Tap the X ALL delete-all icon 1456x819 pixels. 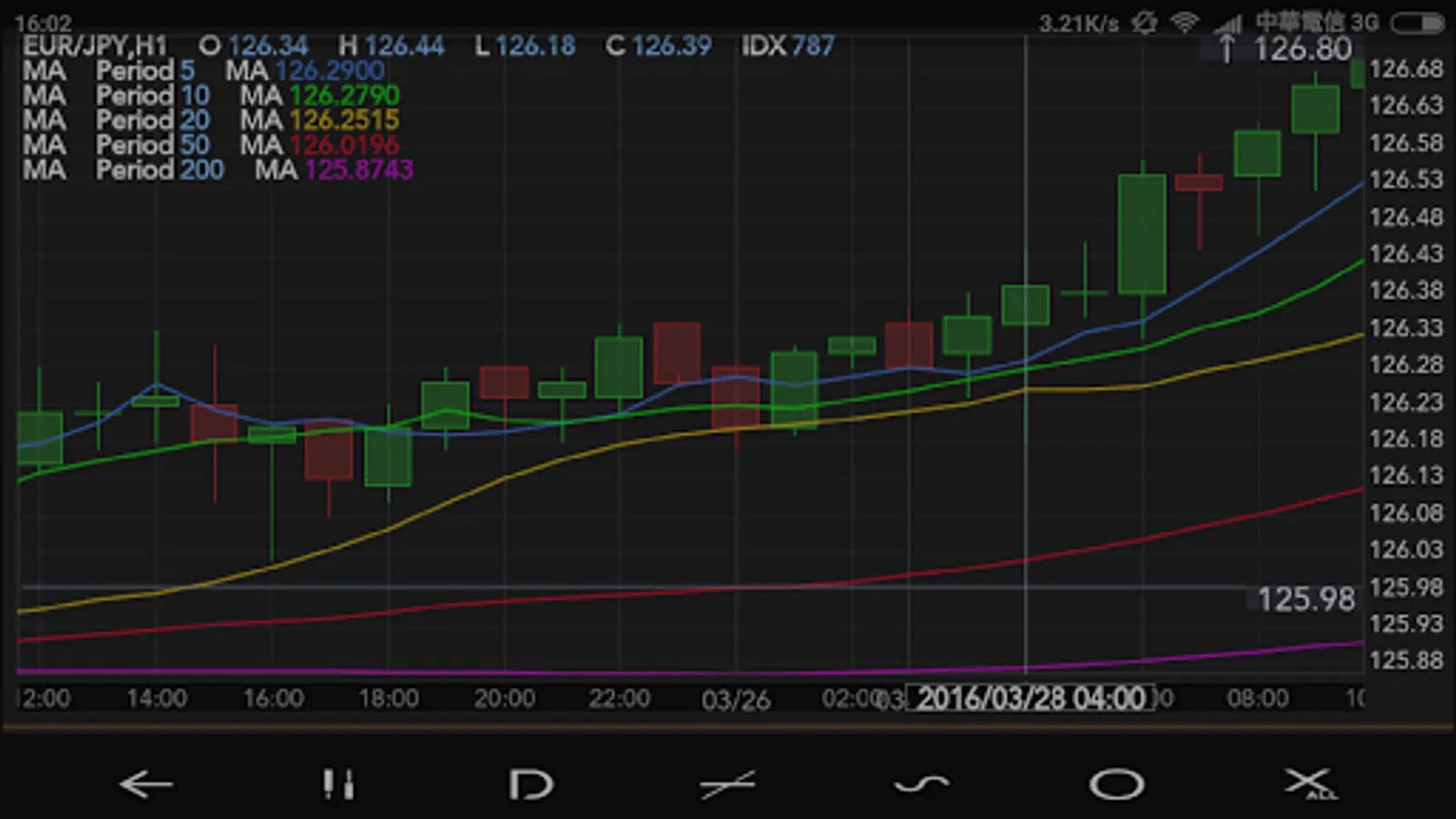click(x=1309, y=784)
